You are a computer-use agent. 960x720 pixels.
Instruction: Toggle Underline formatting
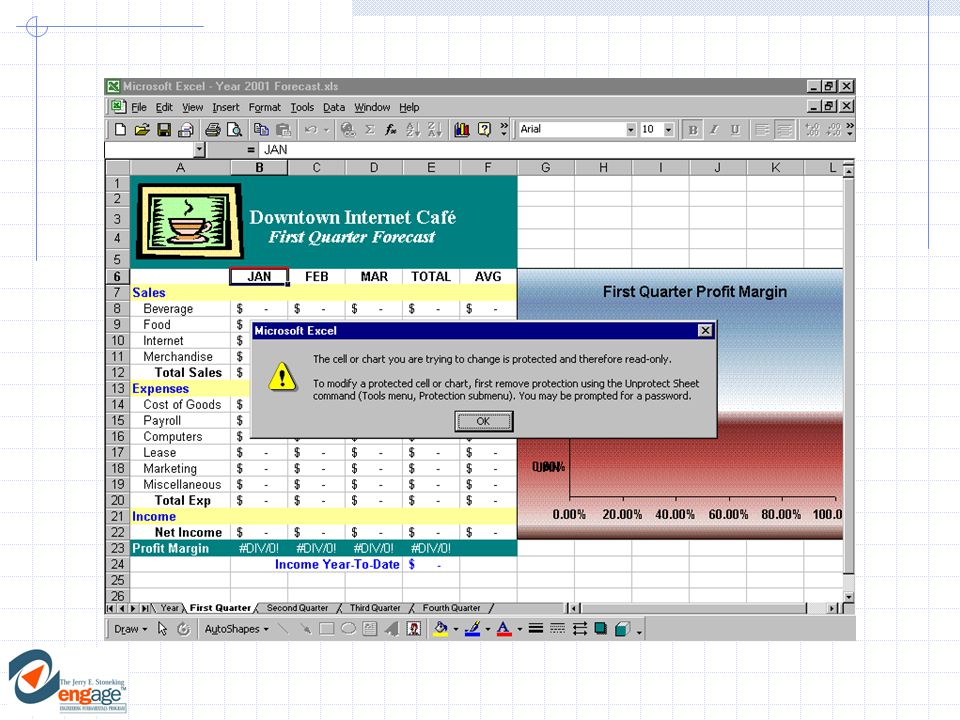click(x=735, y=129)
